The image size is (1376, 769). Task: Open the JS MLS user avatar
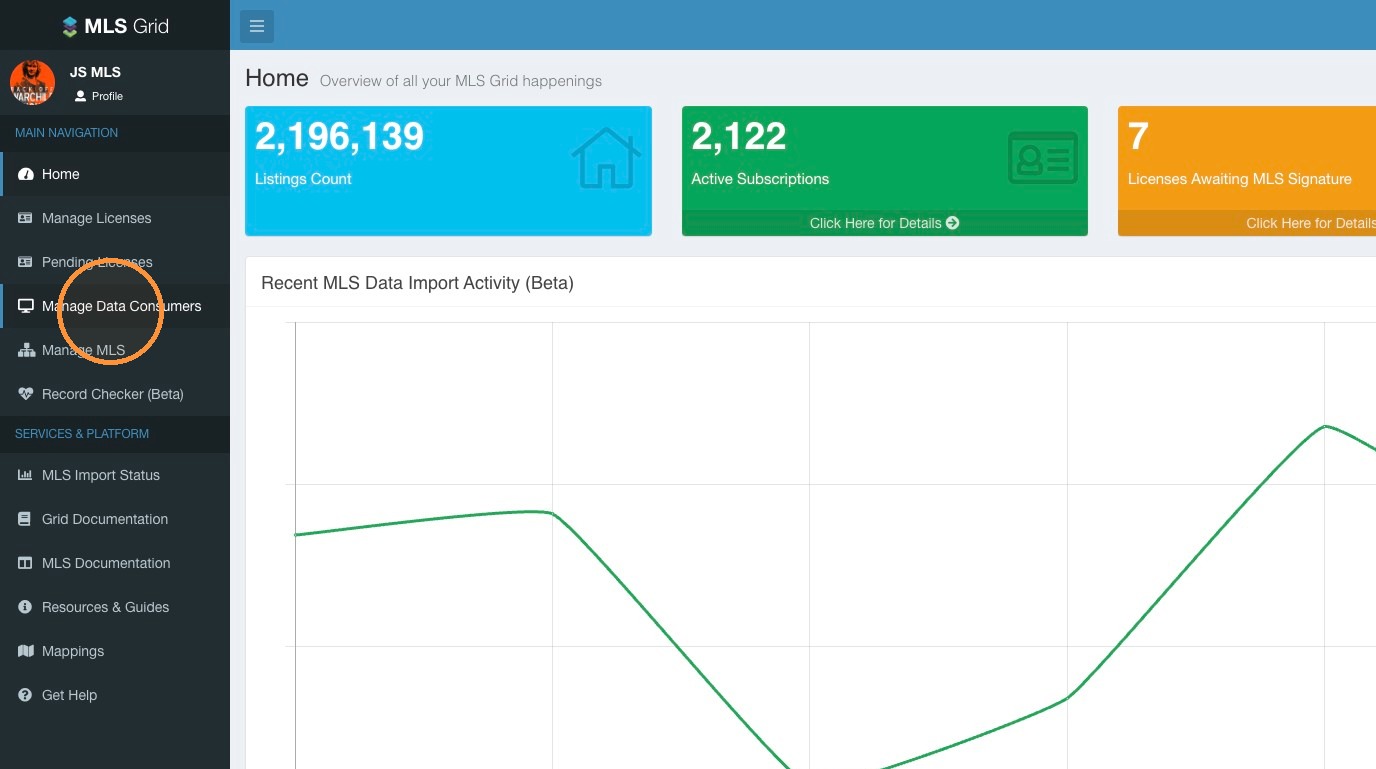32,82
